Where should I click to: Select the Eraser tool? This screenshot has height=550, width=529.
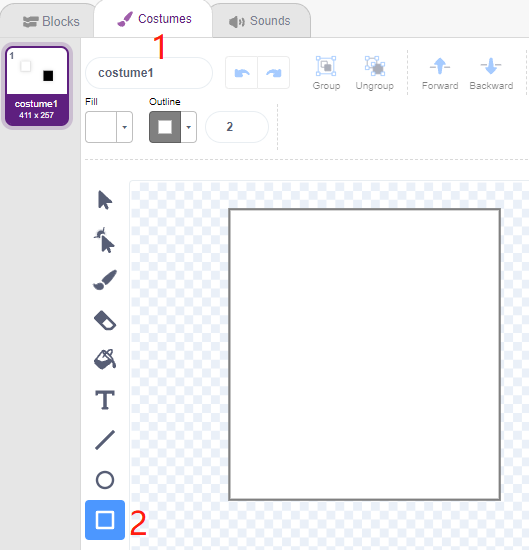(105, 320)
